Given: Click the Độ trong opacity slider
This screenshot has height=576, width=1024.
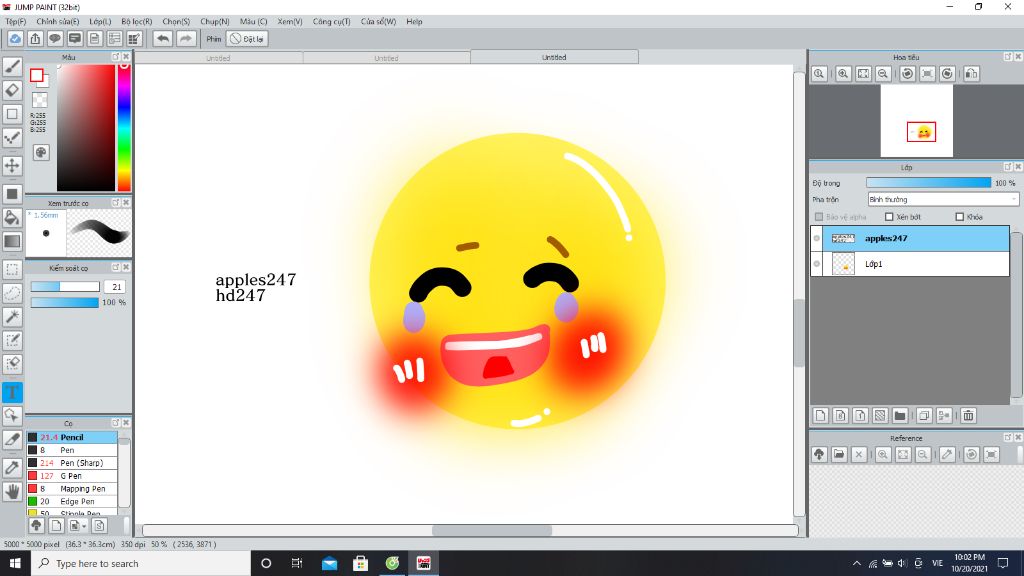Looking at the screenshot, I should pos(928,183).
